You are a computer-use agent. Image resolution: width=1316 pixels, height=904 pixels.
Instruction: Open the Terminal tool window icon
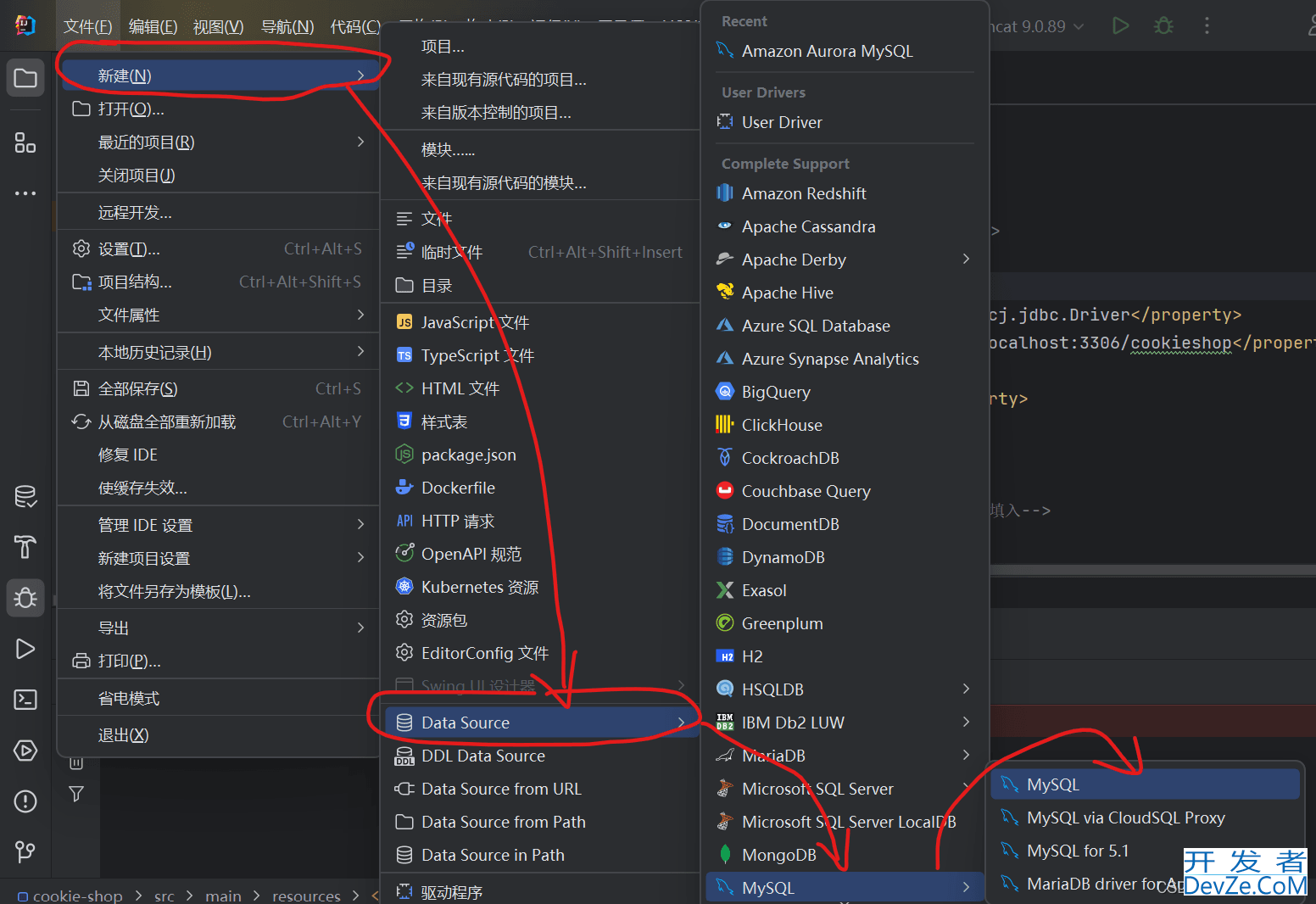pyautogui.click(x=25, y=700)
